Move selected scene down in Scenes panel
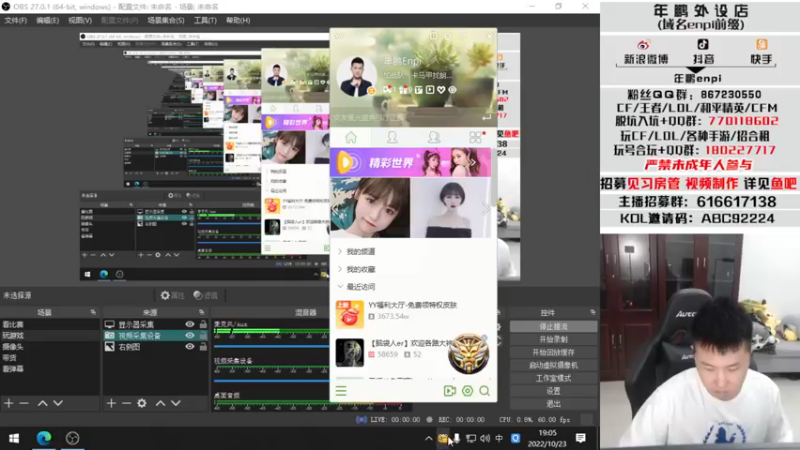Screen dimensions: 800x450 (x=58, y=403)
